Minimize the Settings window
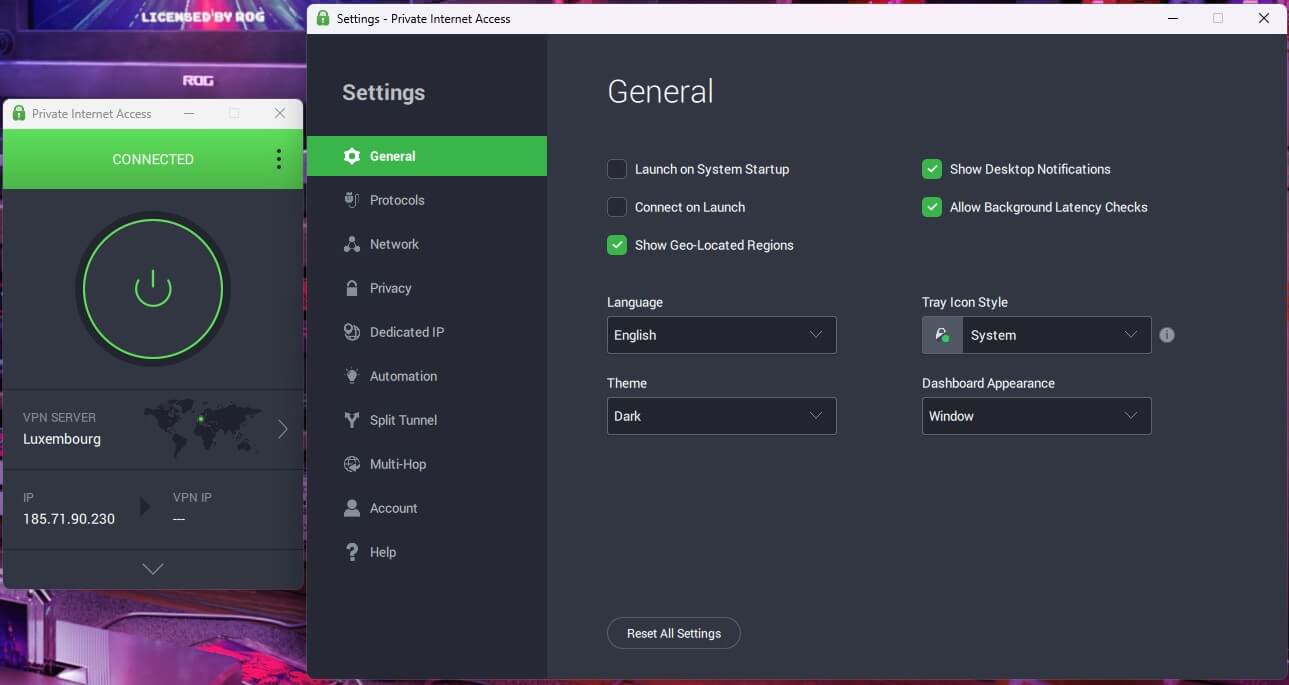Image resolution: width=1289 pixels, height=685 pixels. 1172,18
